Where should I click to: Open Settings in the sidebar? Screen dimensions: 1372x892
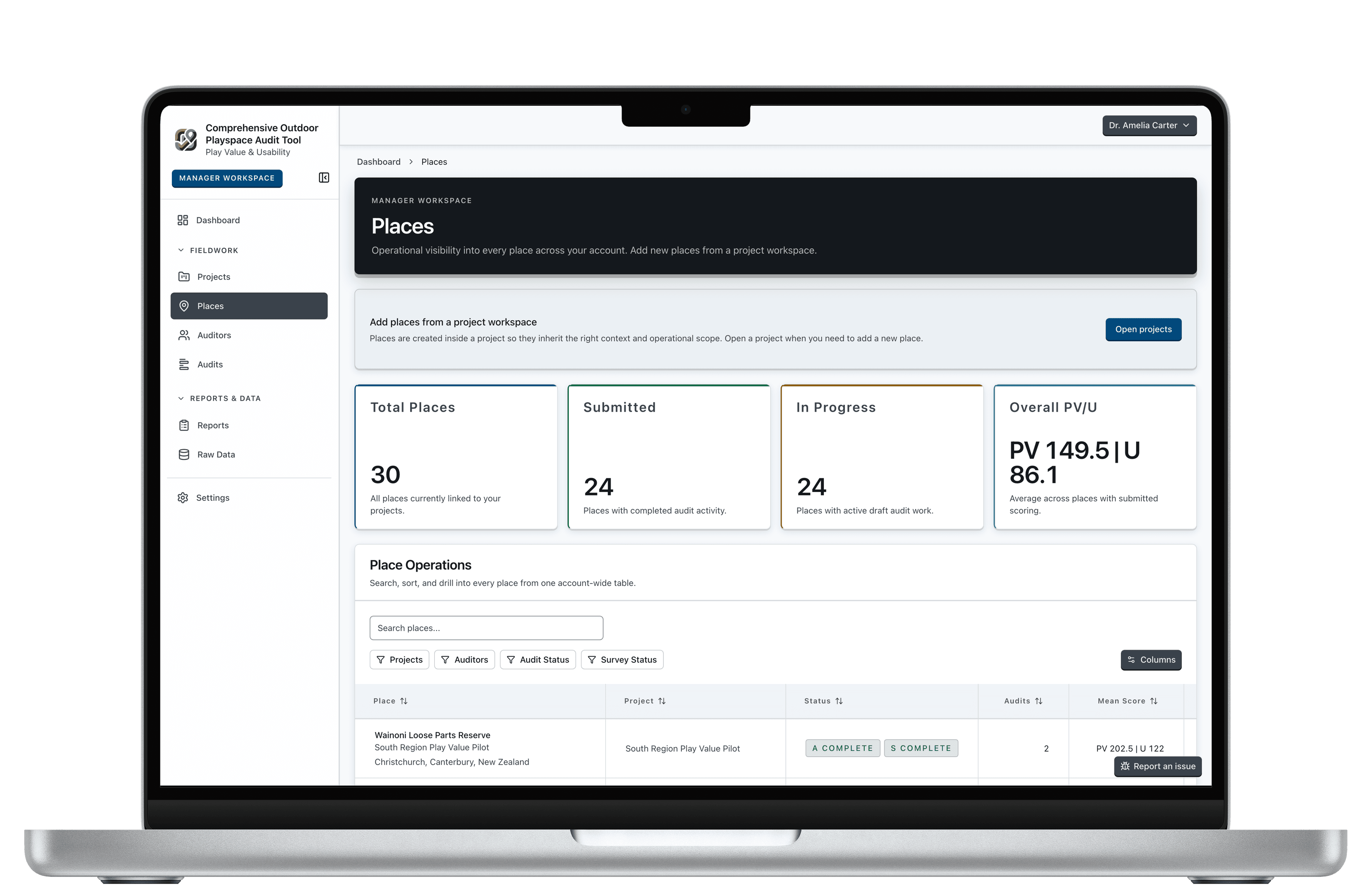[x=248, y=497]
